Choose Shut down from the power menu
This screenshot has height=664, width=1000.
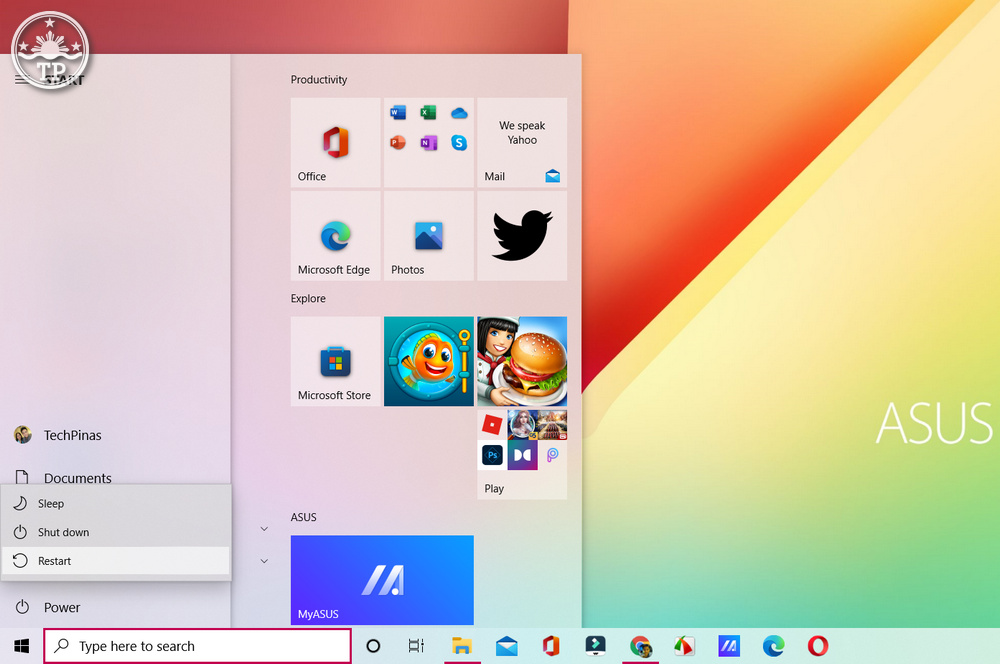[x=115, y=532]
